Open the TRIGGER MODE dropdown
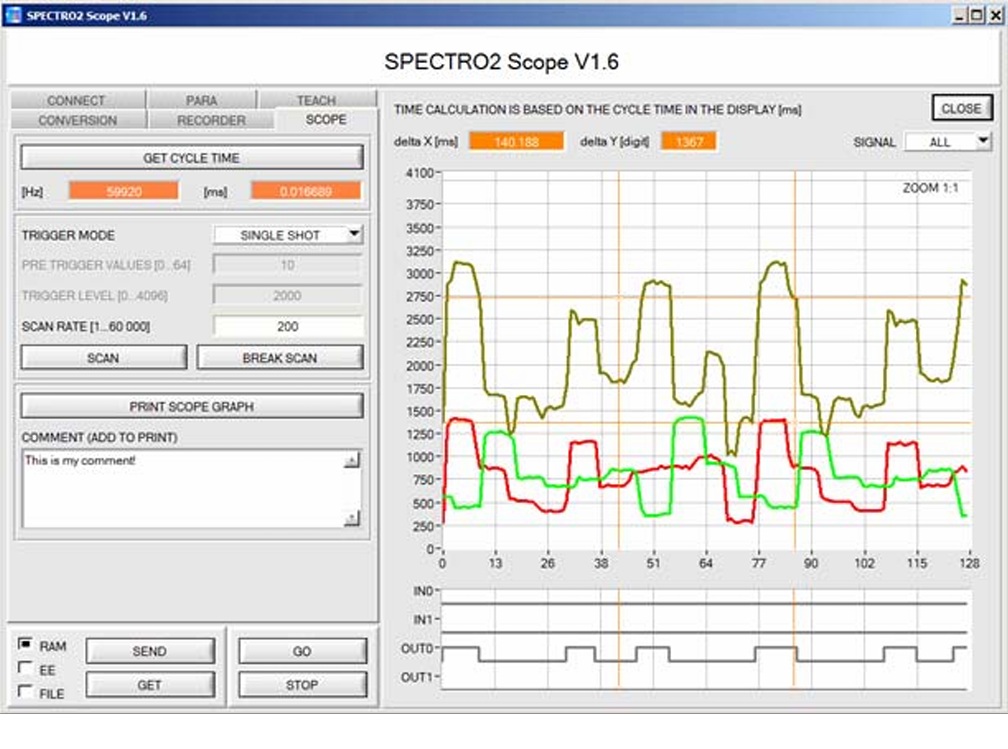 (x=288, y=235)
